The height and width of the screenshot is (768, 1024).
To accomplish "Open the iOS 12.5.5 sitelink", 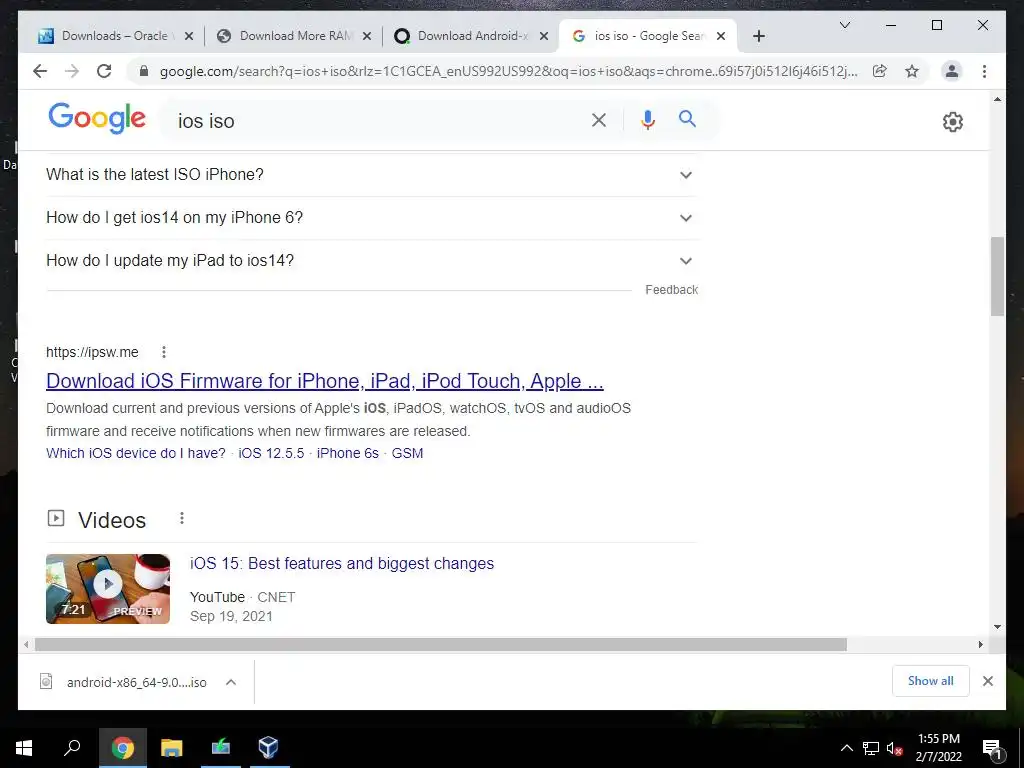I will pos(271,453).
